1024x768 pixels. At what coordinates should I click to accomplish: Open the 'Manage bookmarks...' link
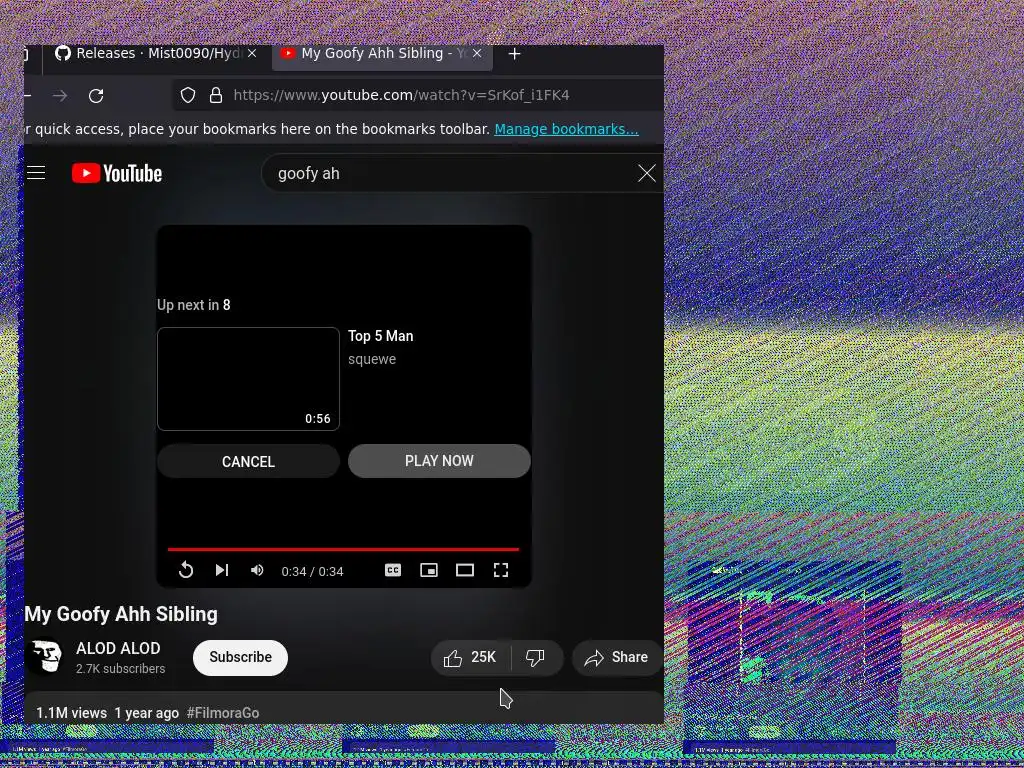click(x=566, y=129)
